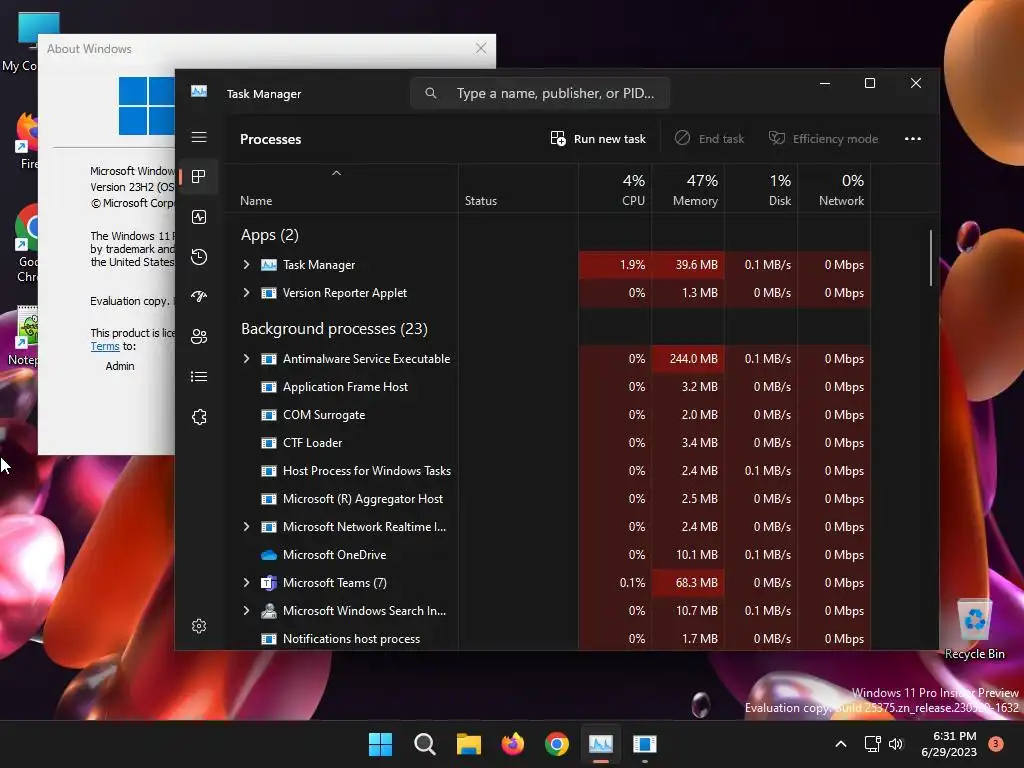Sort by the Status column header
This screenshot has height=768, width=1024.
[519, 188]
